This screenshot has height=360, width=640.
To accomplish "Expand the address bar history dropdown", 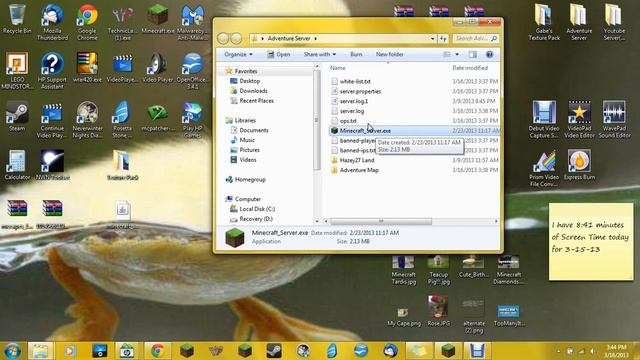I will [433, 38].
